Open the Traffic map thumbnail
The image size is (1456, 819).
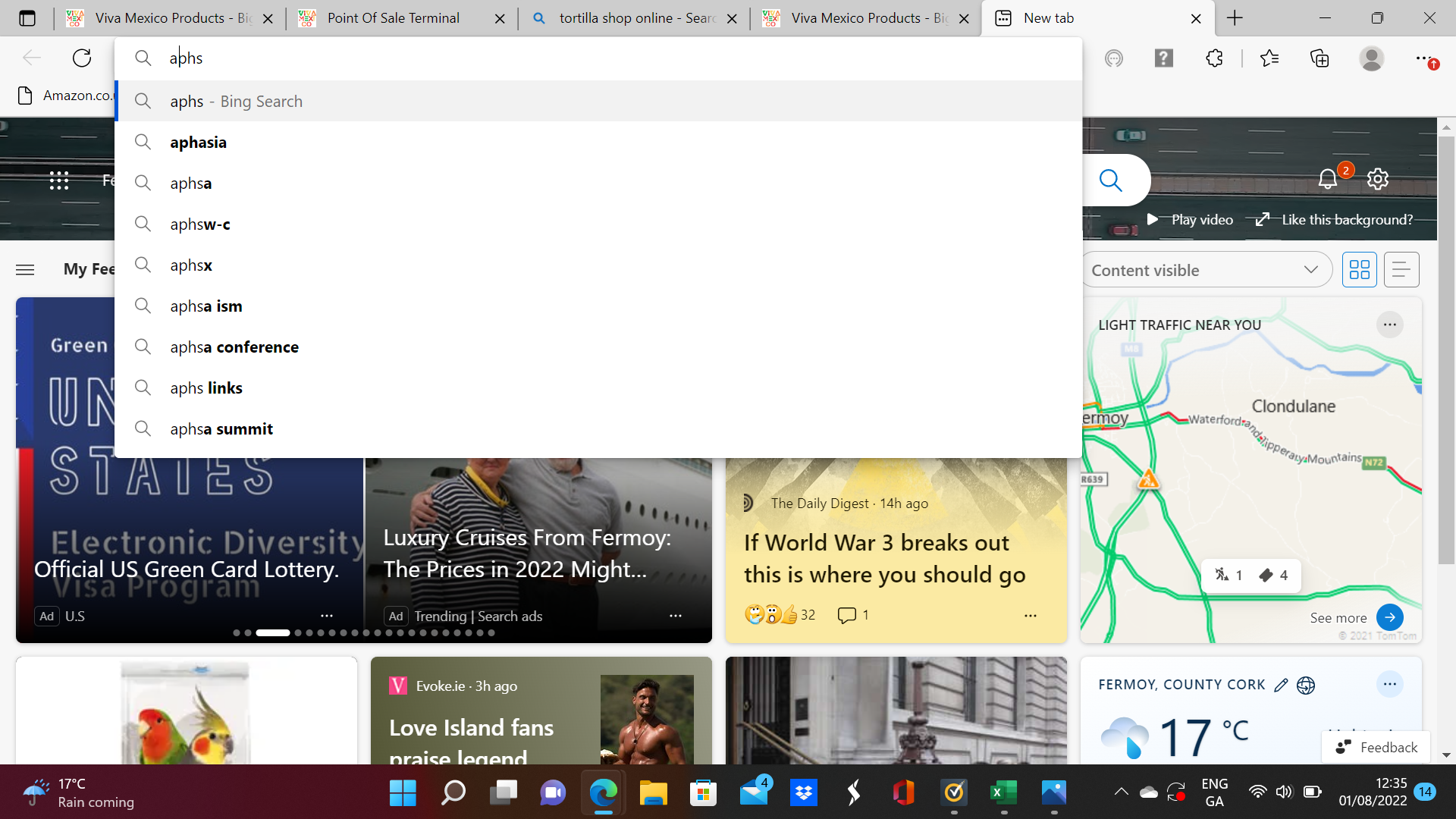1251,470
